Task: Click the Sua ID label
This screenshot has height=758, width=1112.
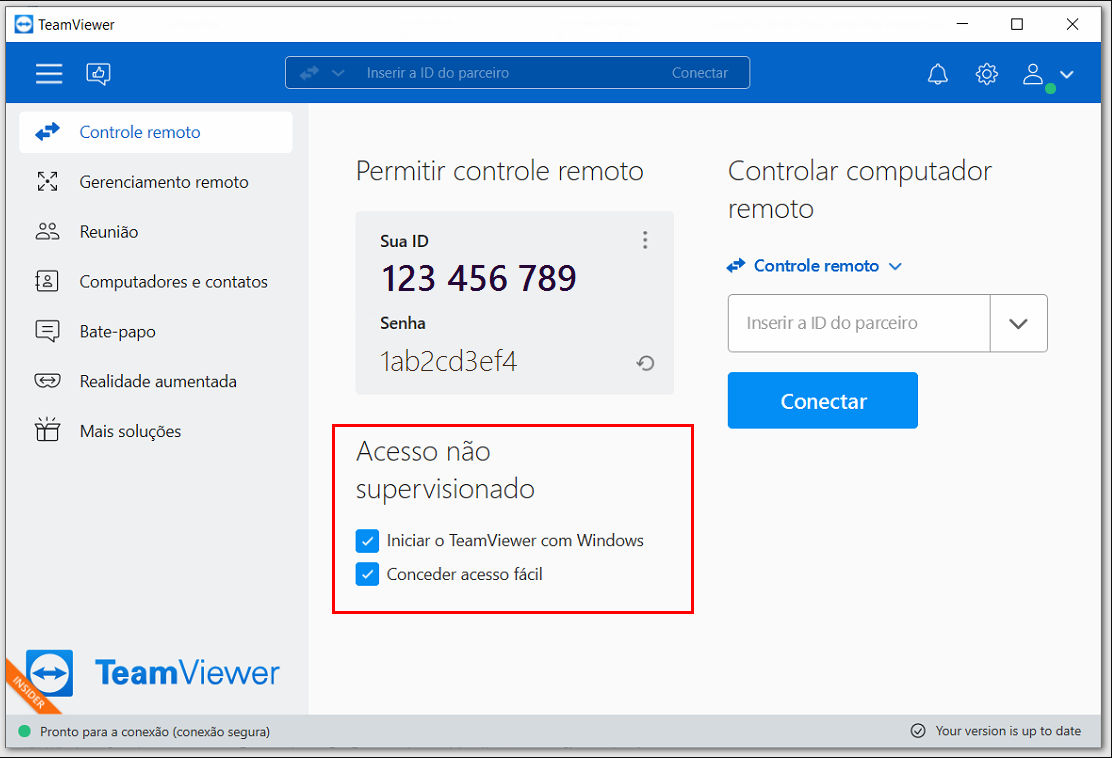Action: pos(404,241)
